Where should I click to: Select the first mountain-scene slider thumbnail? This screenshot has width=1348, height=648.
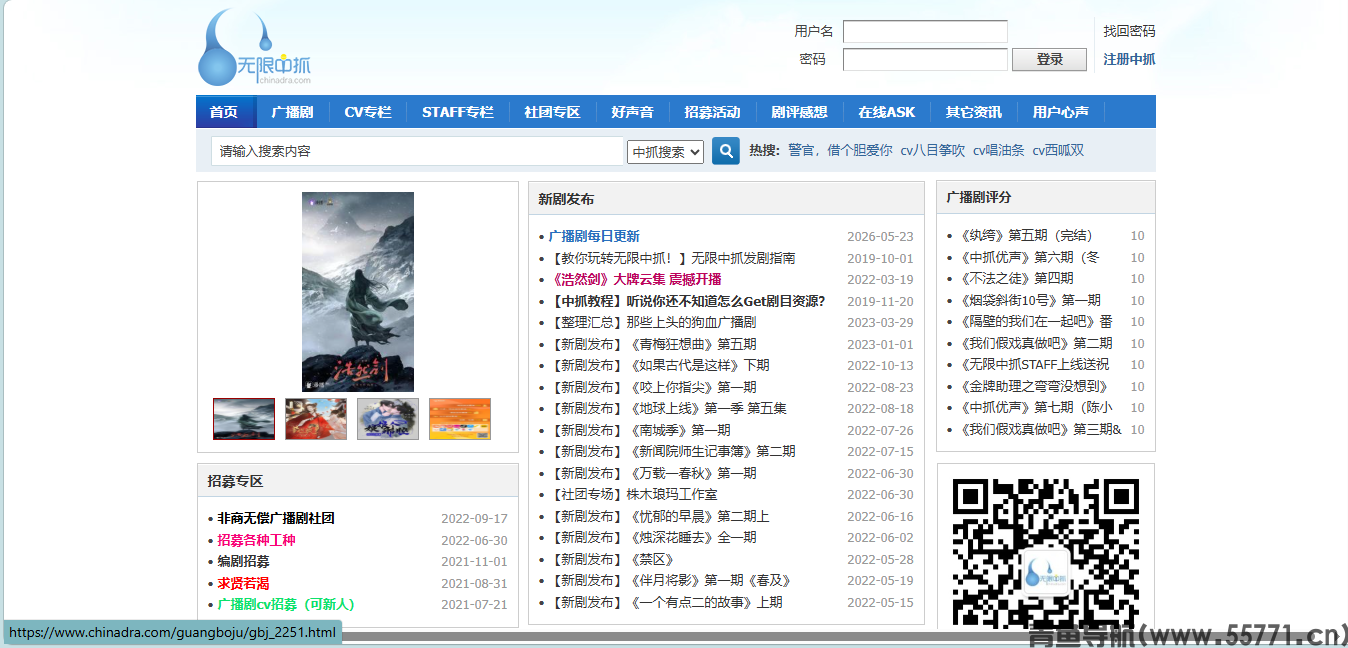click(x=244, y=419)
